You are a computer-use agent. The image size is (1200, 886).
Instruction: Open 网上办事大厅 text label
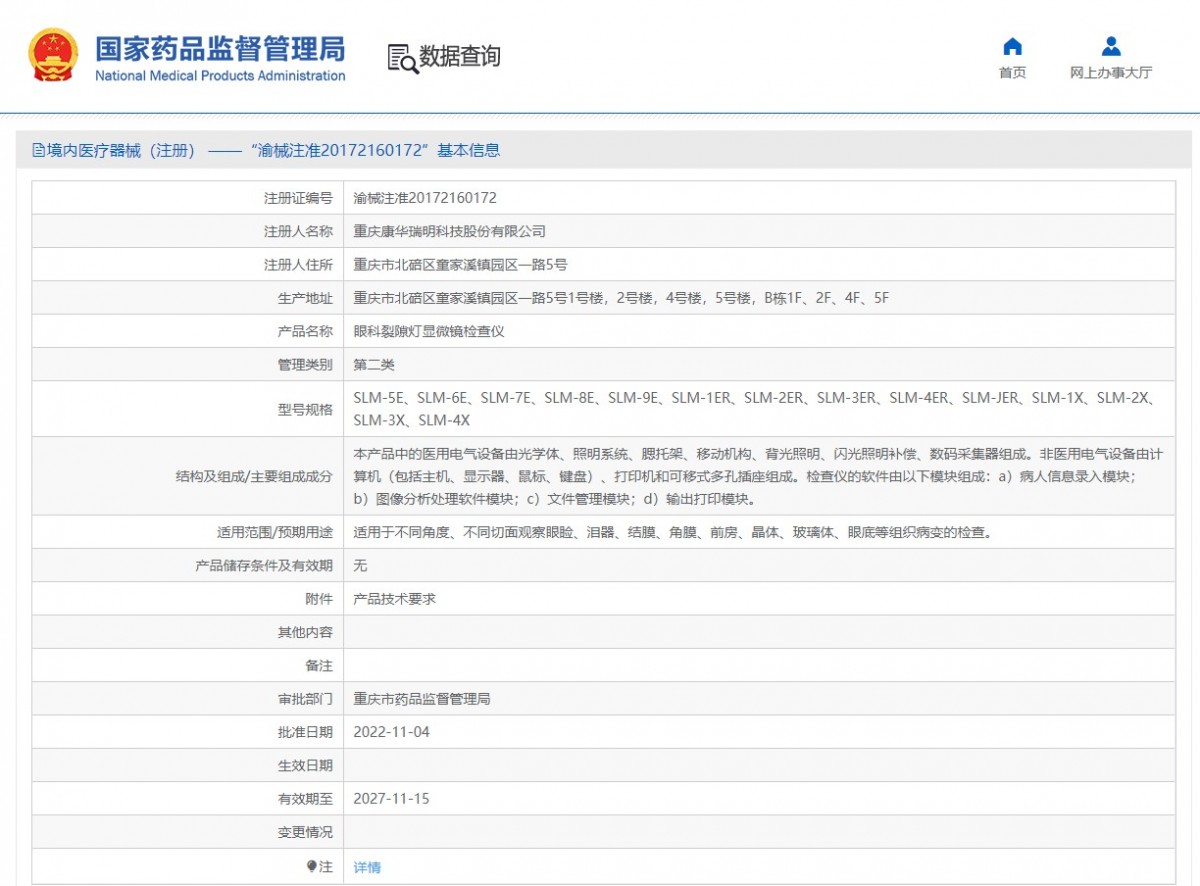click(x=1110, y=73)
